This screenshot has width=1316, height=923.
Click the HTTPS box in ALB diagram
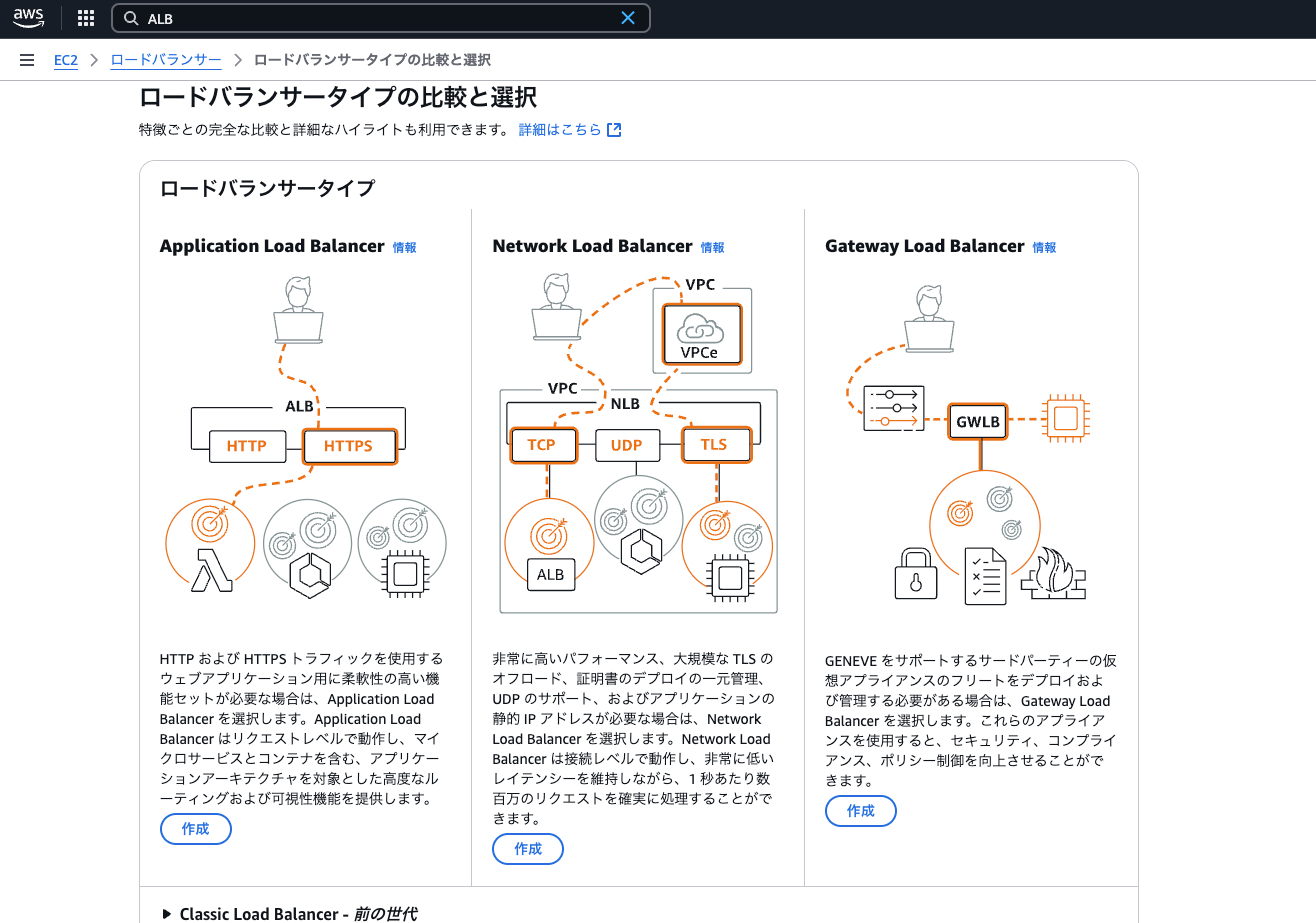(349, 446)
